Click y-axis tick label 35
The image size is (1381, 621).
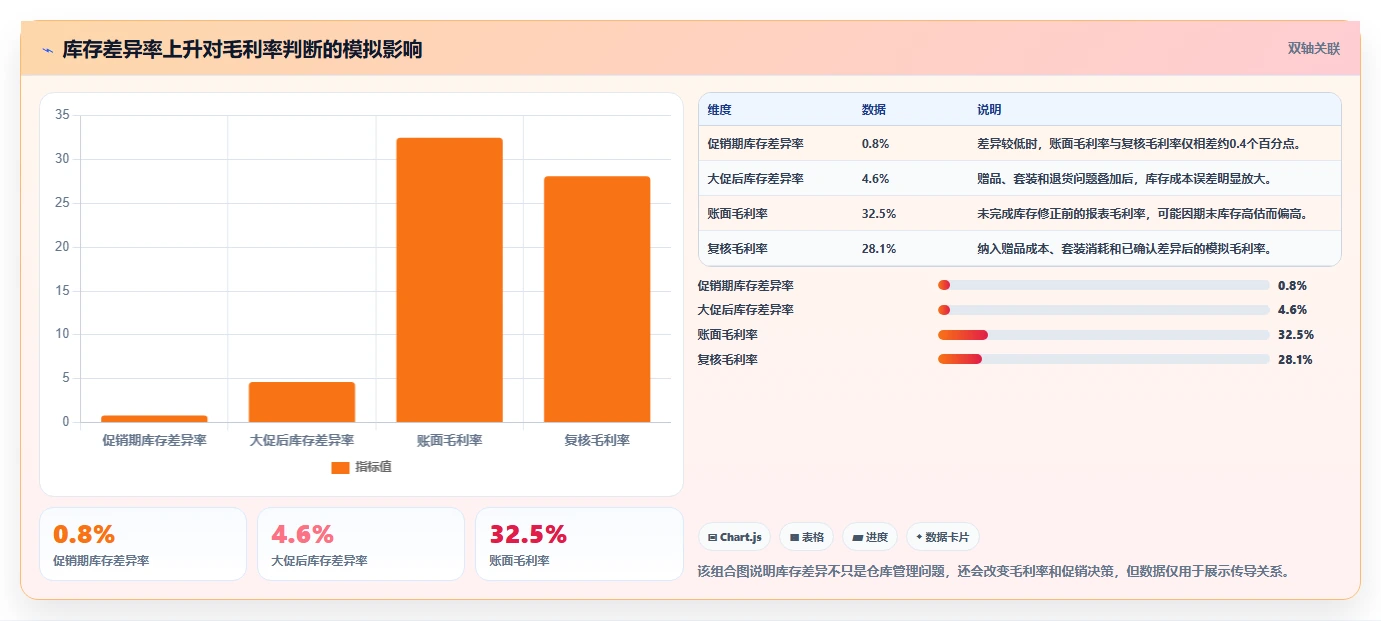point(62,115)
